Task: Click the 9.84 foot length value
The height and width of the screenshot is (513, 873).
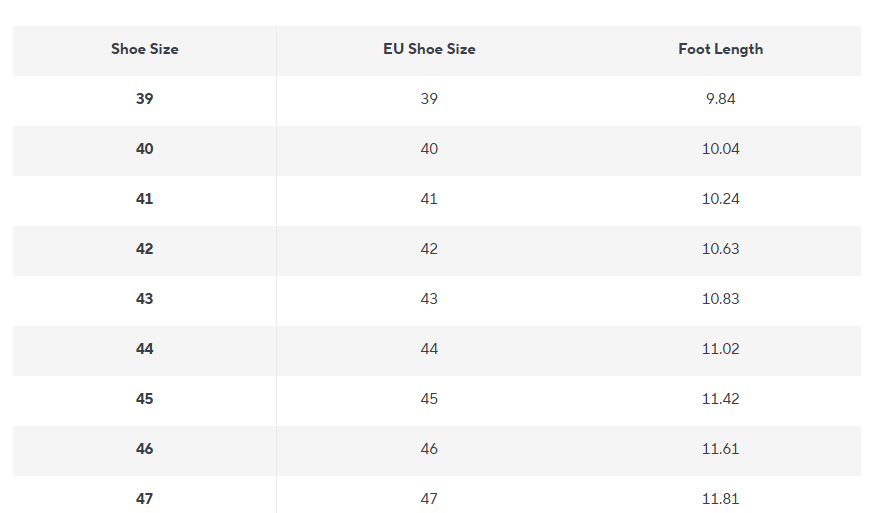Action: pyautogui.click(x=720, y=99)
